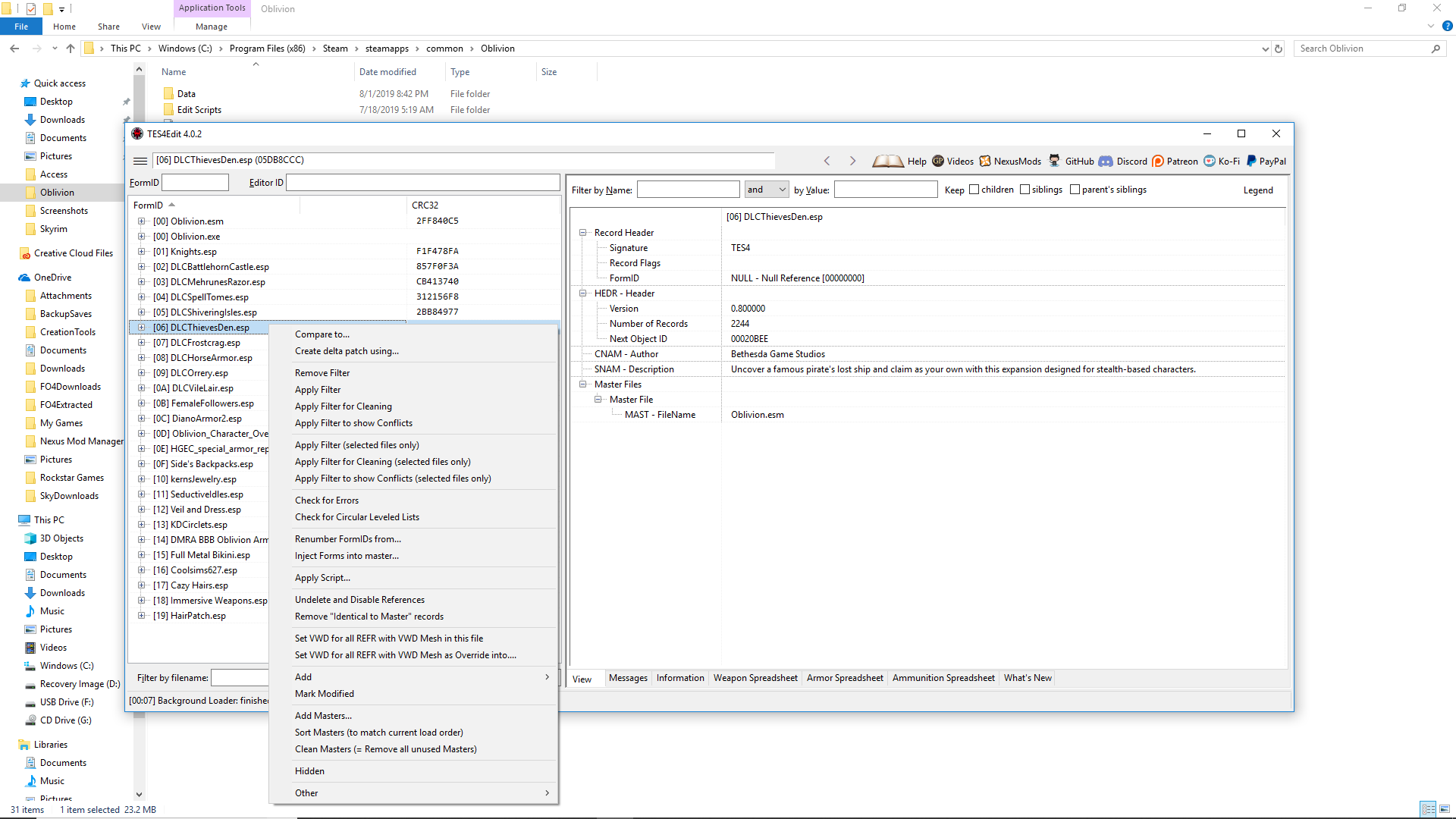Open the Ammunition Spreadsheet tab
Image resolution: width=1456 pixels, height=819 pixels.
click(943, 678)
